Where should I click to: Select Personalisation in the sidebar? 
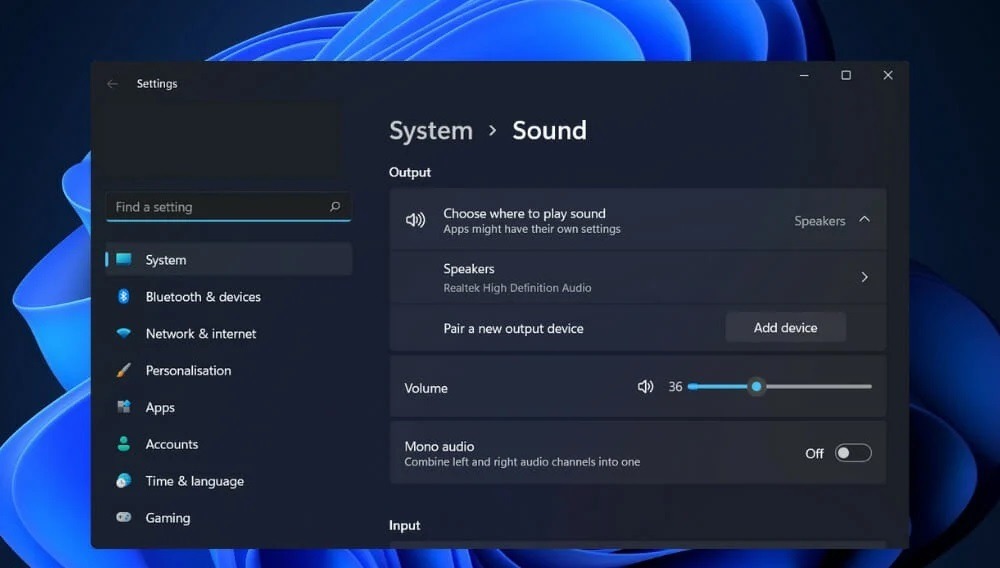(x=228, y=370)
